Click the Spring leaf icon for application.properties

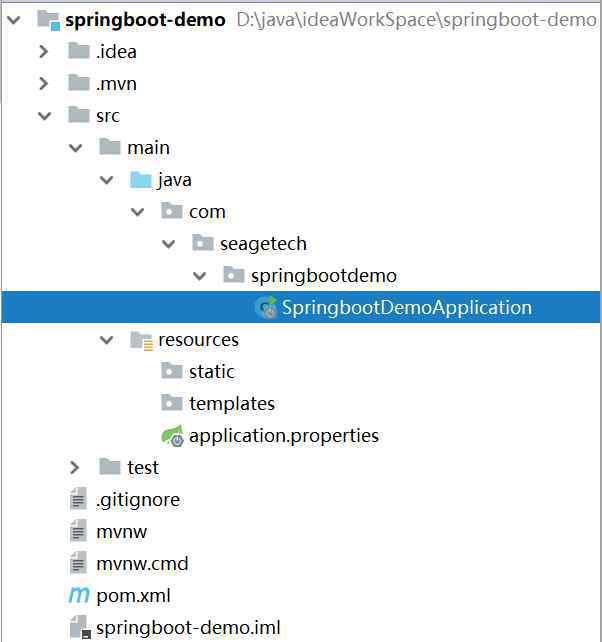coord(172,436)
